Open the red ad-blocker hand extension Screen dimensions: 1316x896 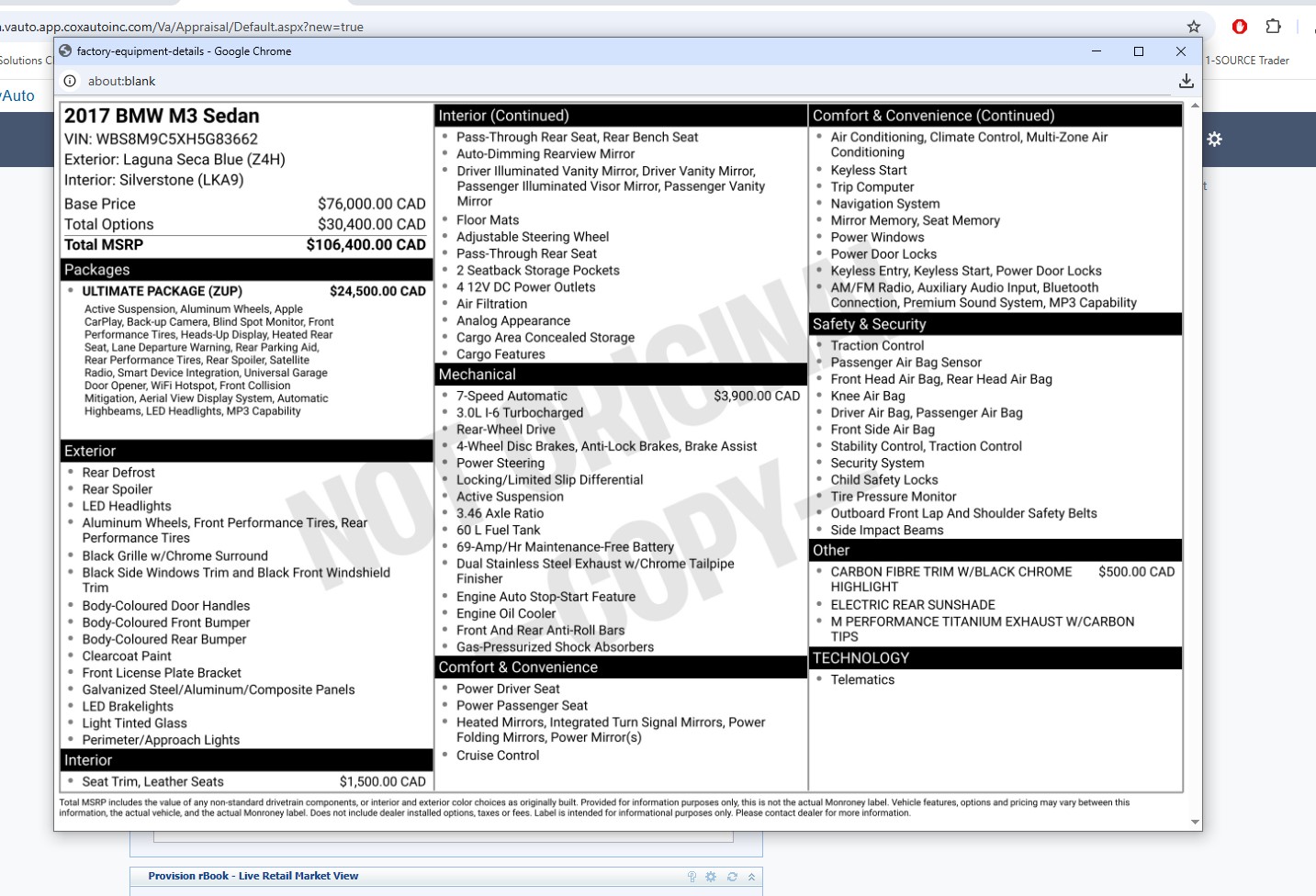click(1240, 27)
